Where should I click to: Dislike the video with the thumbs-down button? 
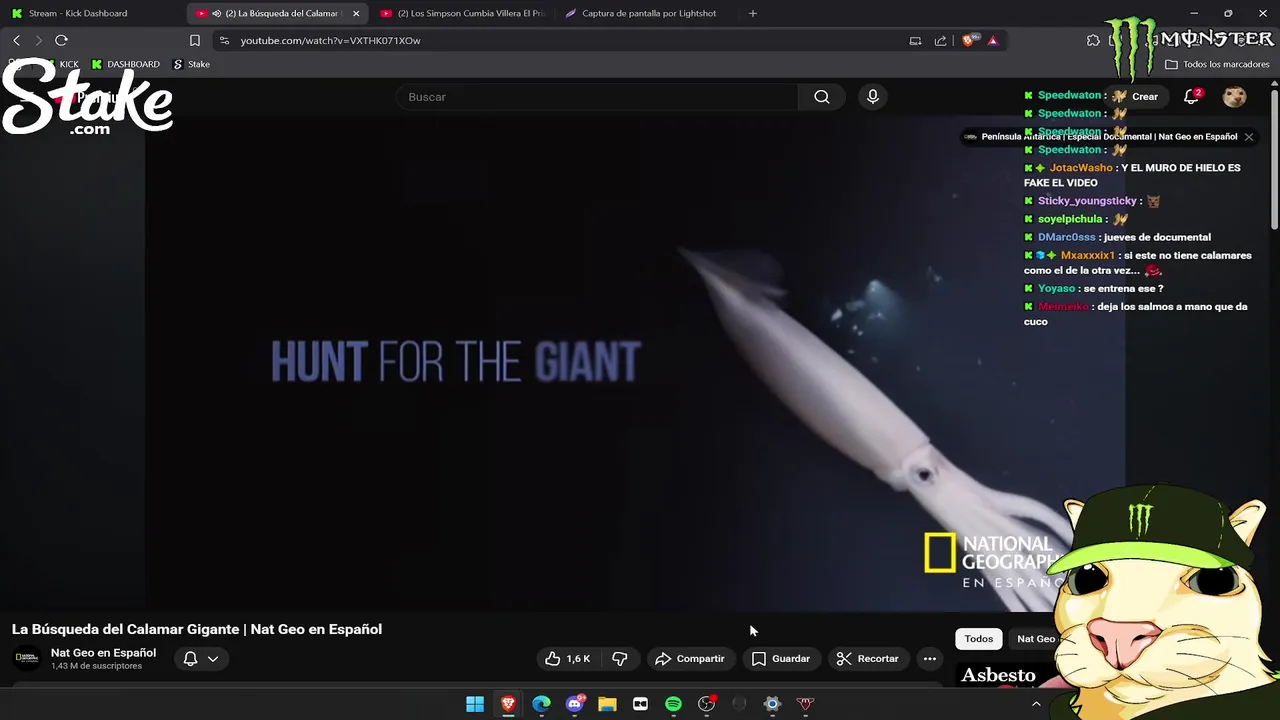(620, 658)
